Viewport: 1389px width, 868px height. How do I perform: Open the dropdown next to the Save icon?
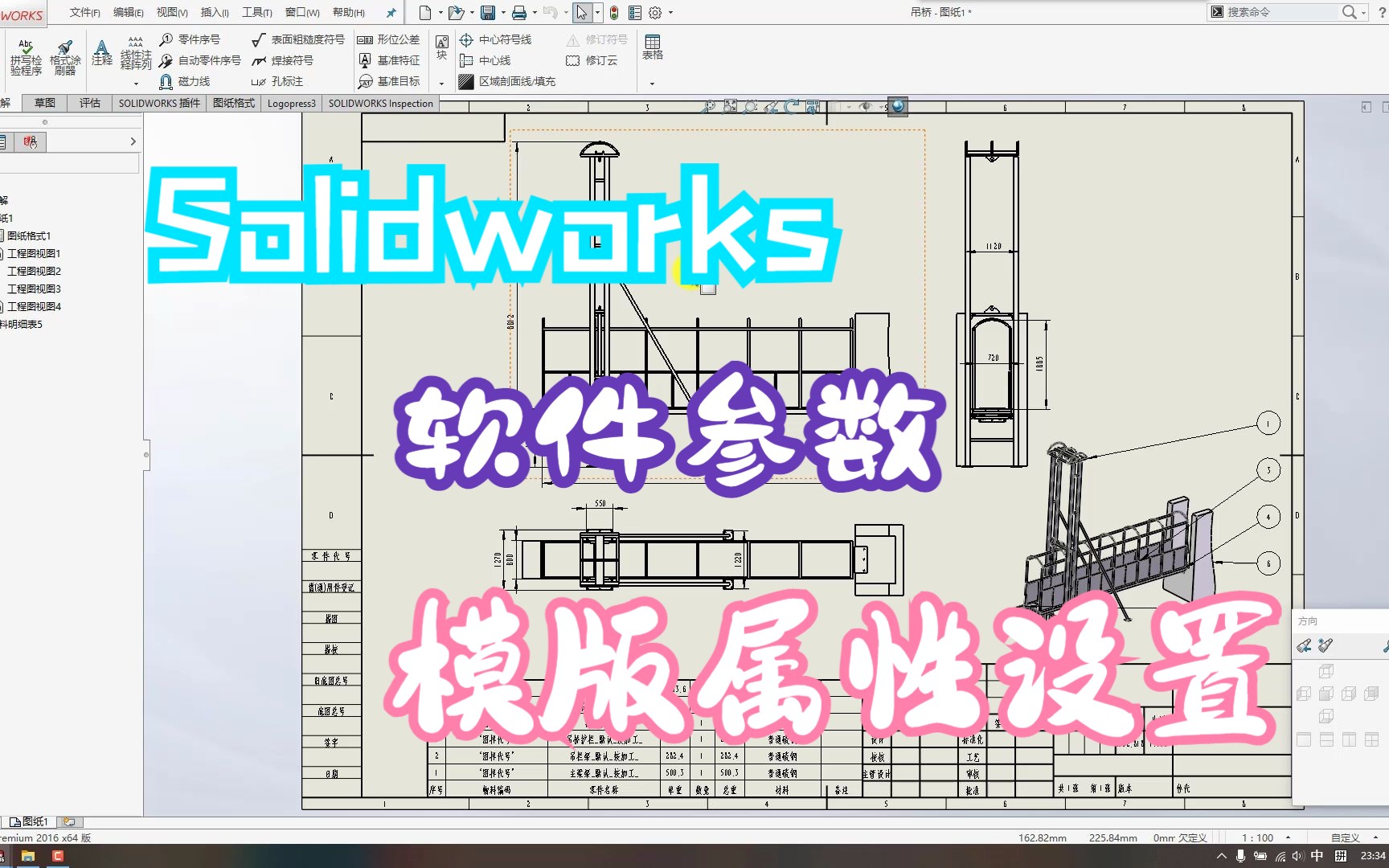tap(503, 12)
